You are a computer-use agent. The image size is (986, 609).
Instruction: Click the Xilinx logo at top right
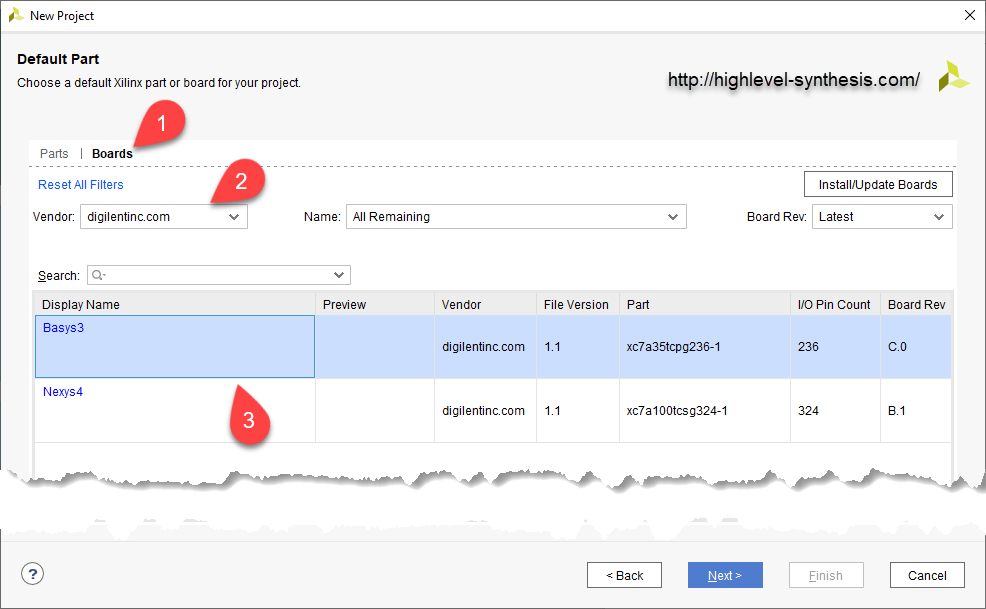953,77
